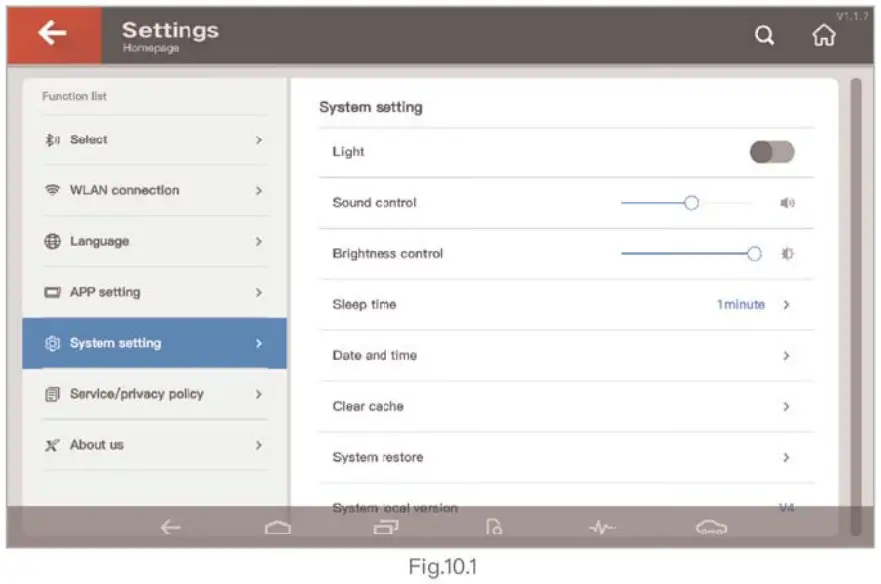The image size is (881, 584).
Task: Tap the document lock icon in bottom bar
Action: [494, 527]
